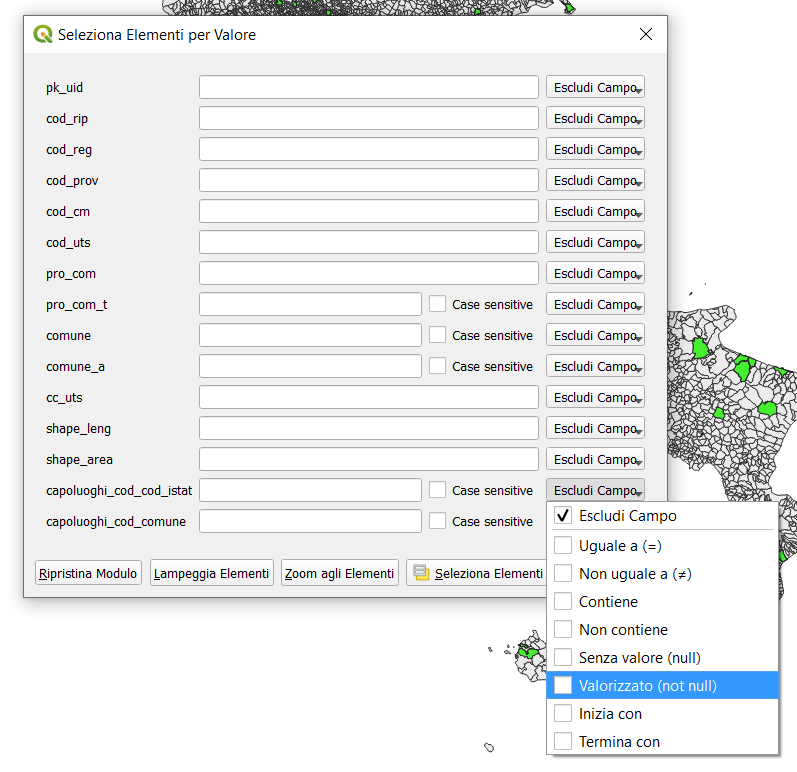This screenshot has height=772, width=797.
Task: Toggle Case sensitive for comune field
Action: coord(437,335)
